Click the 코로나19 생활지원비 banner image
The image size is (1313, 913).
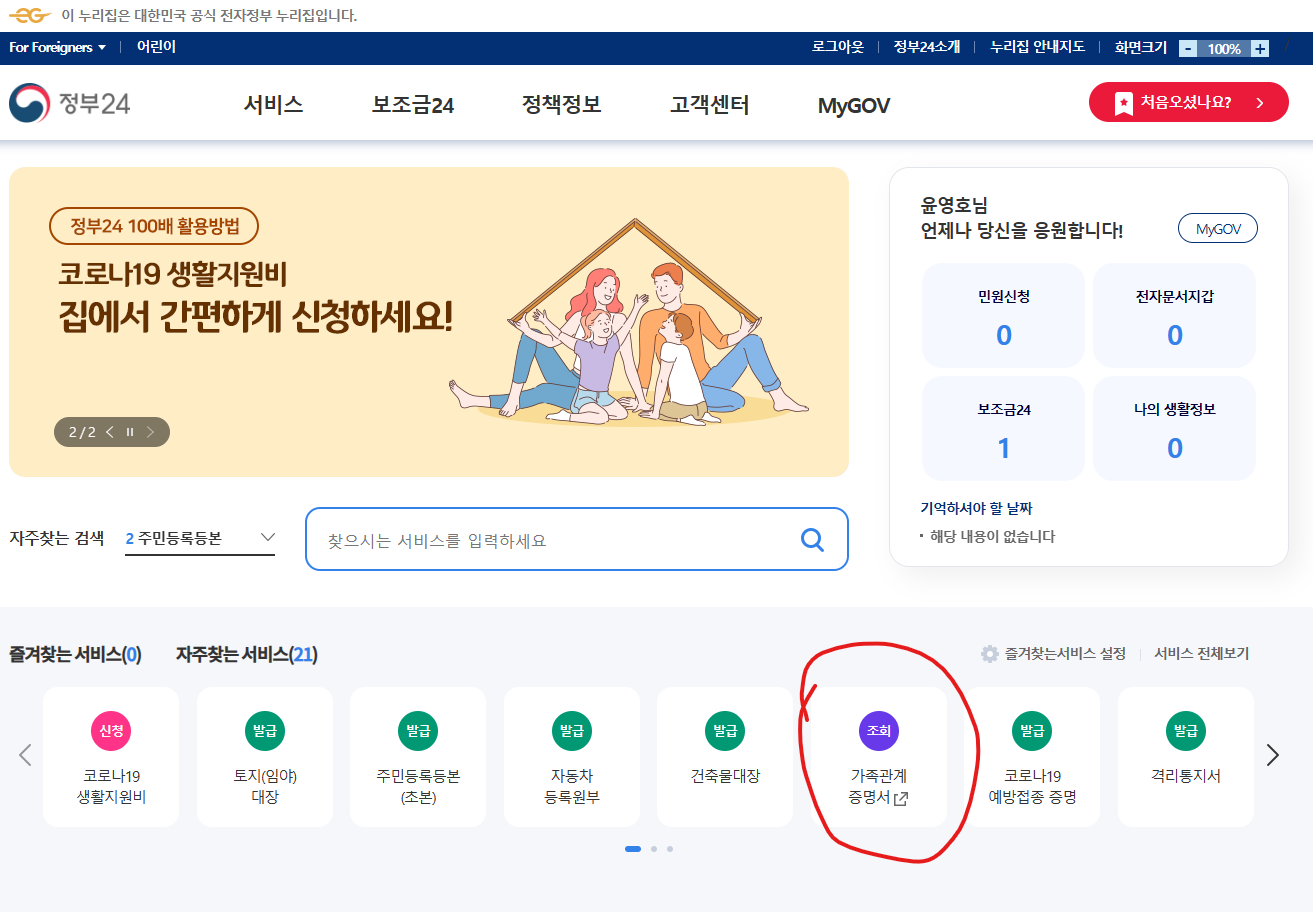pos(429,322)
